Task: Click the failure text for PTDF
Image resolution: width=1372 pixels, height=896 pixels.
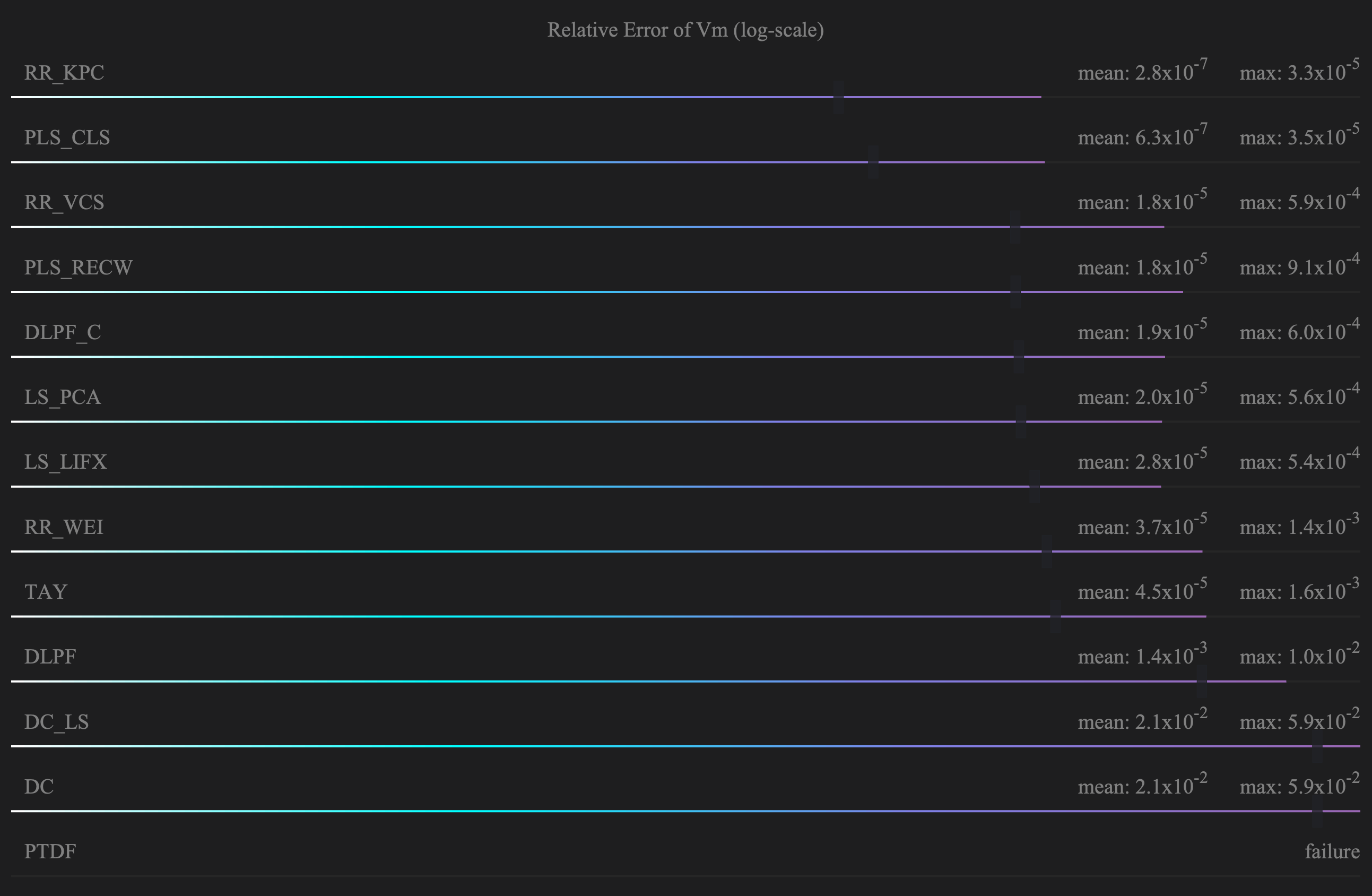Action: [1332, 851]
